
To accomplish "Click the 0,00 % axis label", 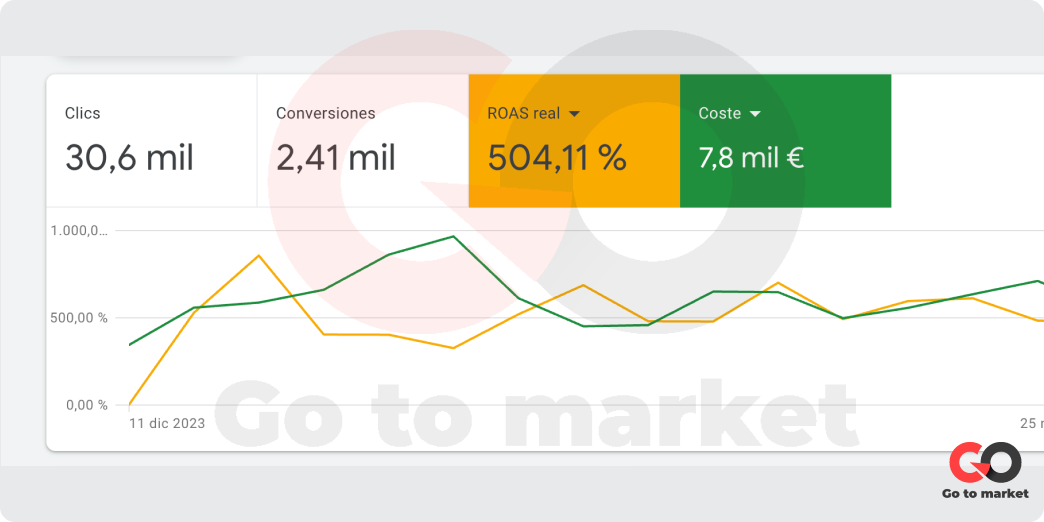I will click(87, 405).
